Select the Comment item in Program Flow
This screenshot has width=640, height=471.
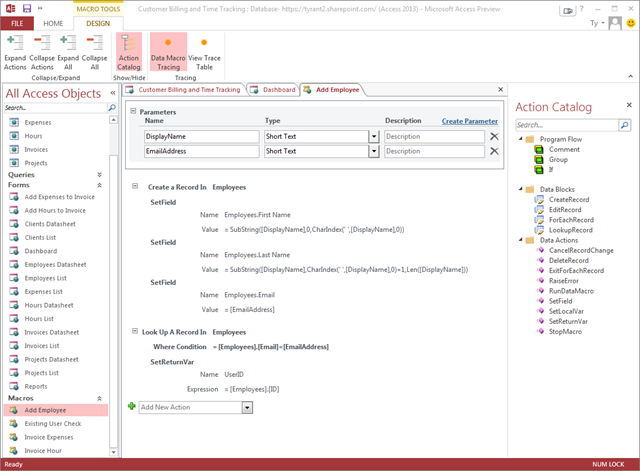(564, 149)
